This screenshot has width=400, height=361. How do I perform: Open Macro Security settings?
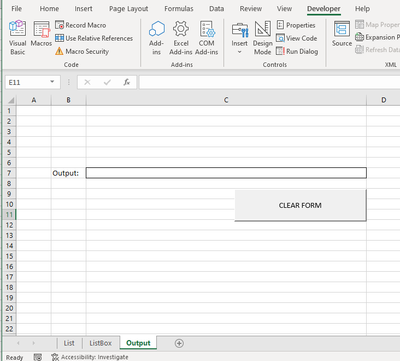[x=82, y=51]
